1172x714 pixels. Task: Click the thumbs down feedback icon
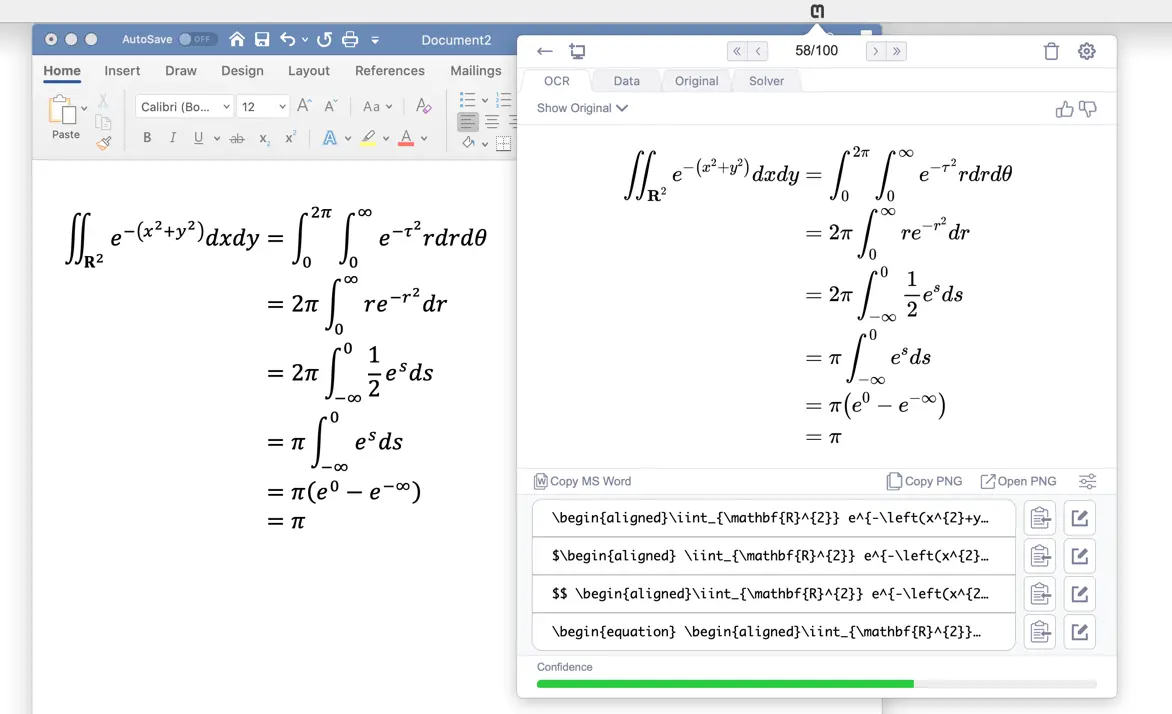1088,109
